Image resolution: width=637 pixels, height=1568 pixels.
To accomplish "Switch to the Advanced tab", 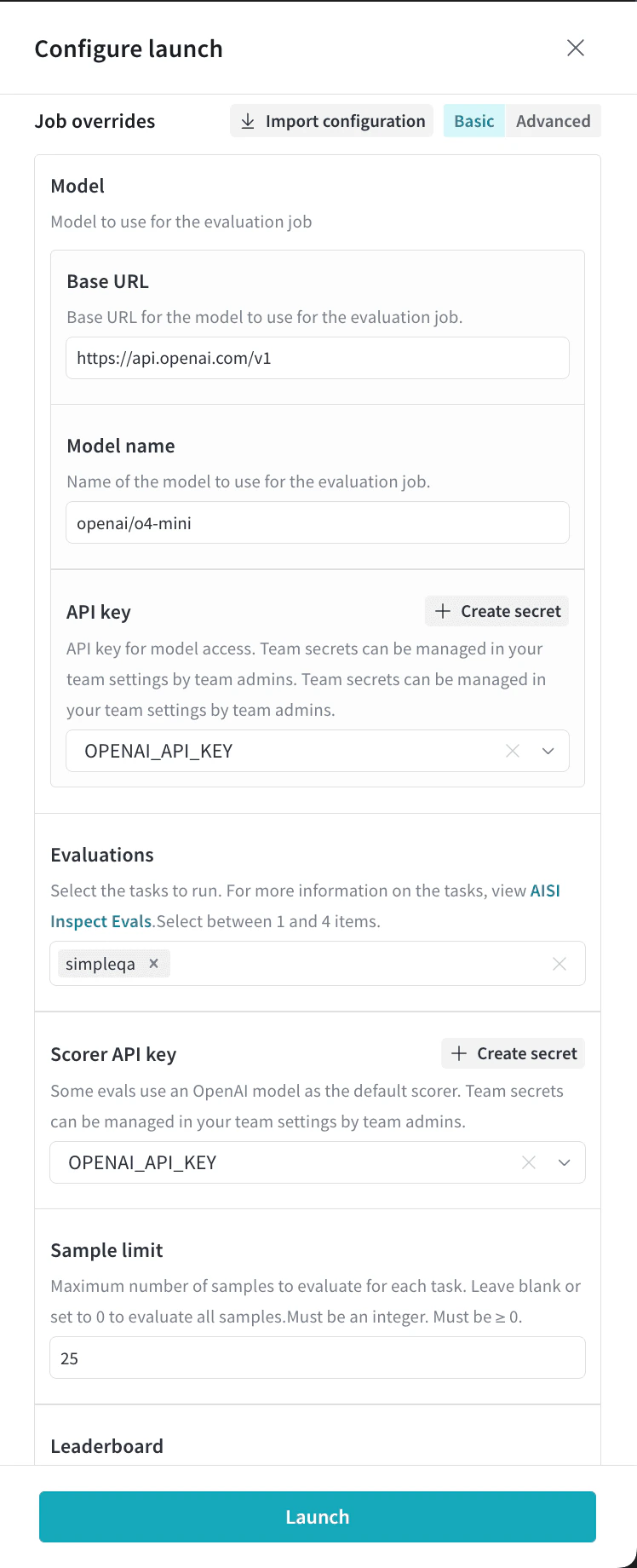I will coord(553,120).
